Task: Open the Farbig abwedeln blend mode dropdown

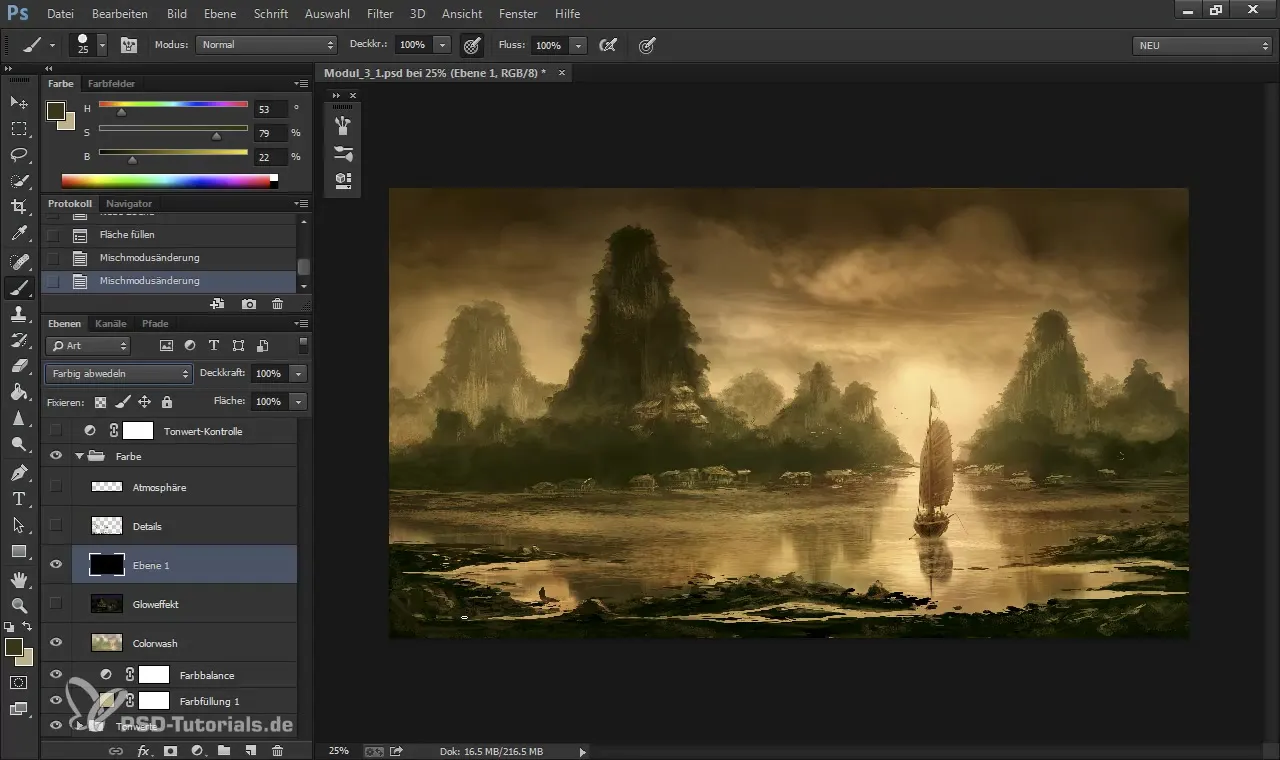Action: pos(118,373)
